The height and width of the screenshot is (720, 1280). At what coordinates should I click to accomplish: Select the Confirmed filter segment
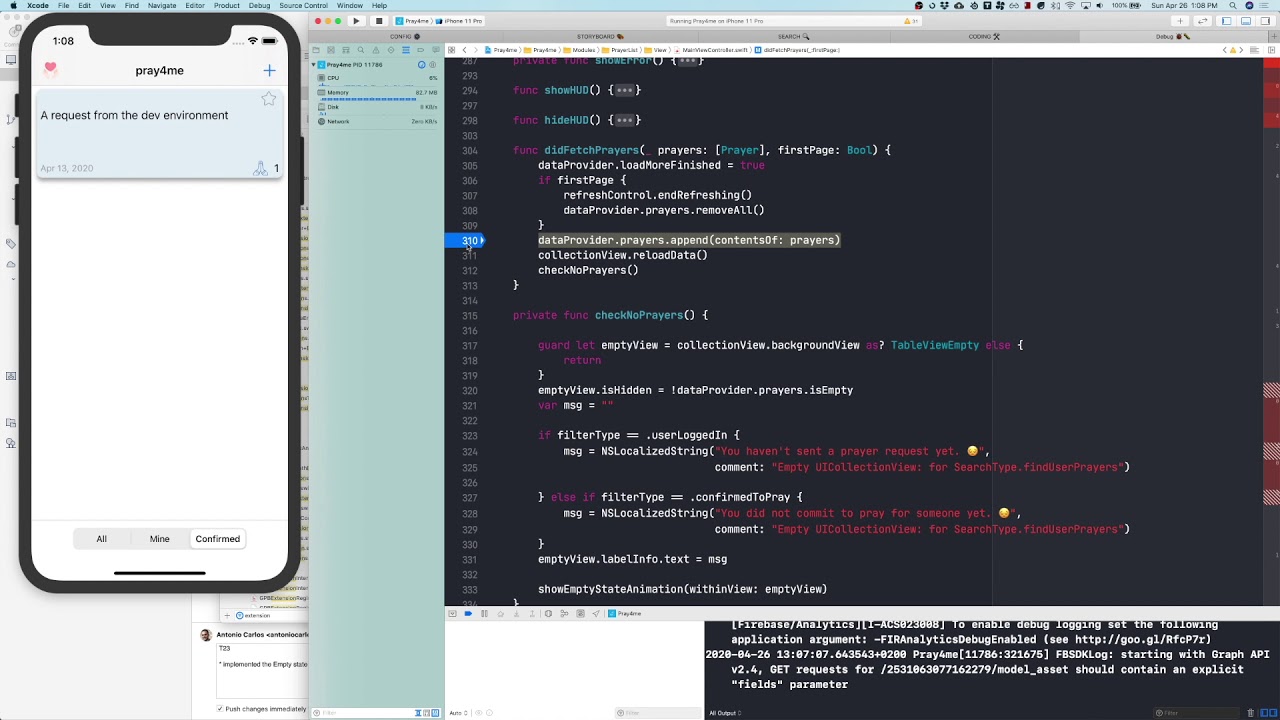[x=217, y=539]
